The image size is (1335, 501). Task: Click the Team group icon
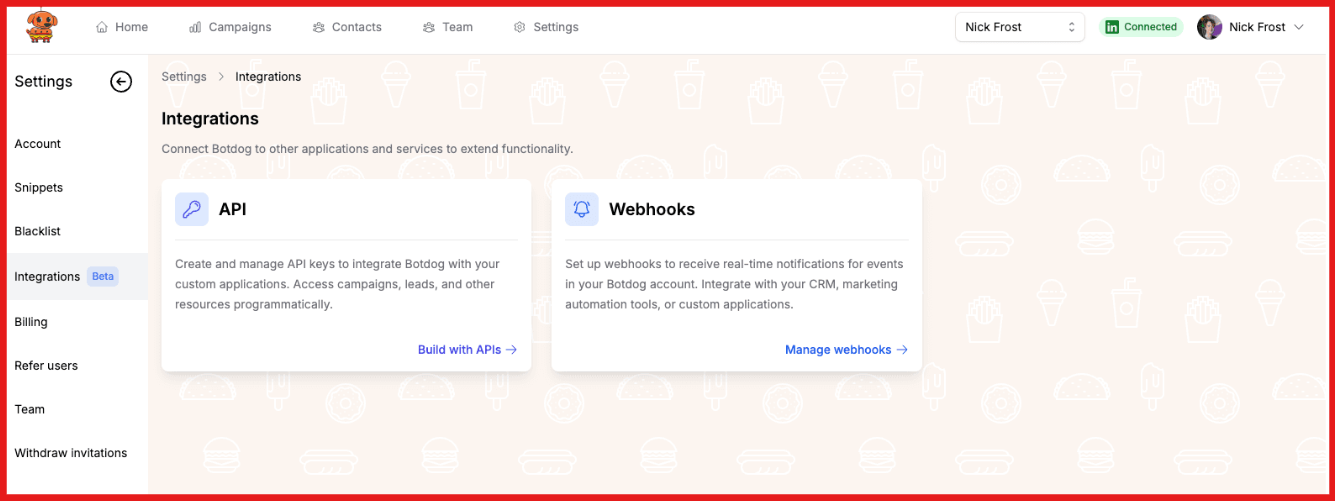[429, 27]
